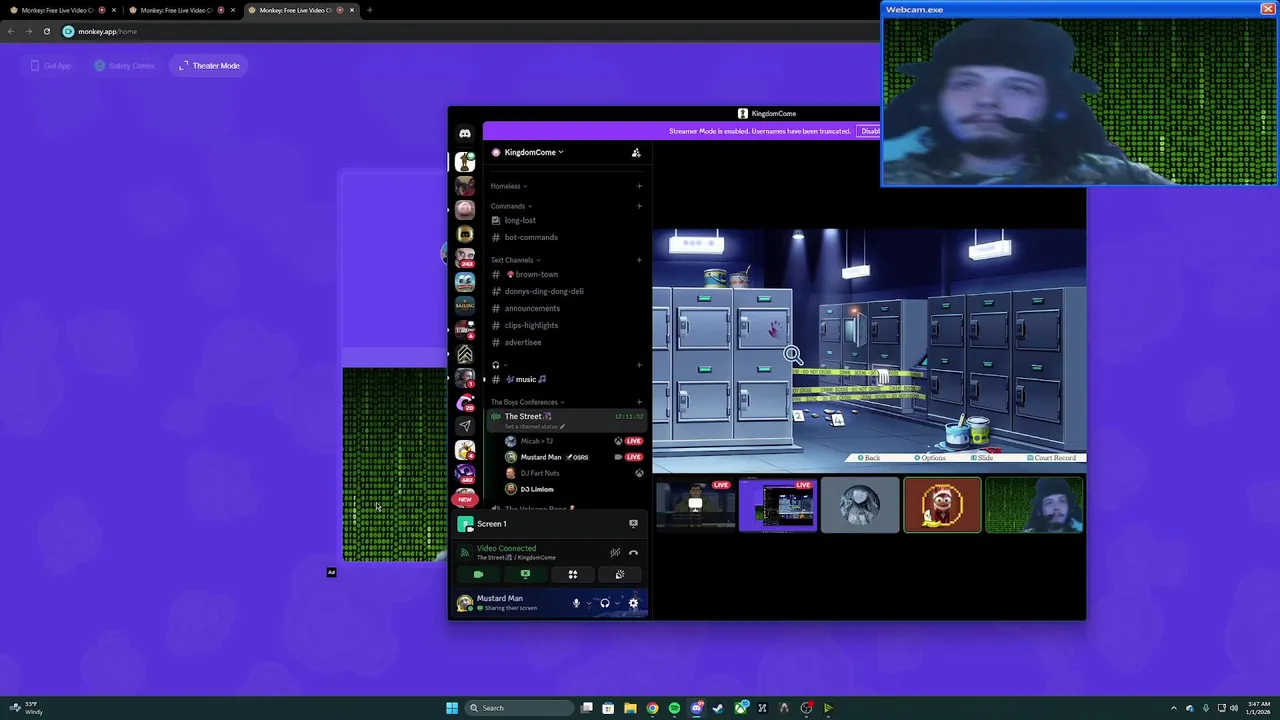Image resolution: width=1280 pixels, height=720 pixels.
Task: Deafen with the headphones icon
Action: pyautogui.click(x=605, y=603)
